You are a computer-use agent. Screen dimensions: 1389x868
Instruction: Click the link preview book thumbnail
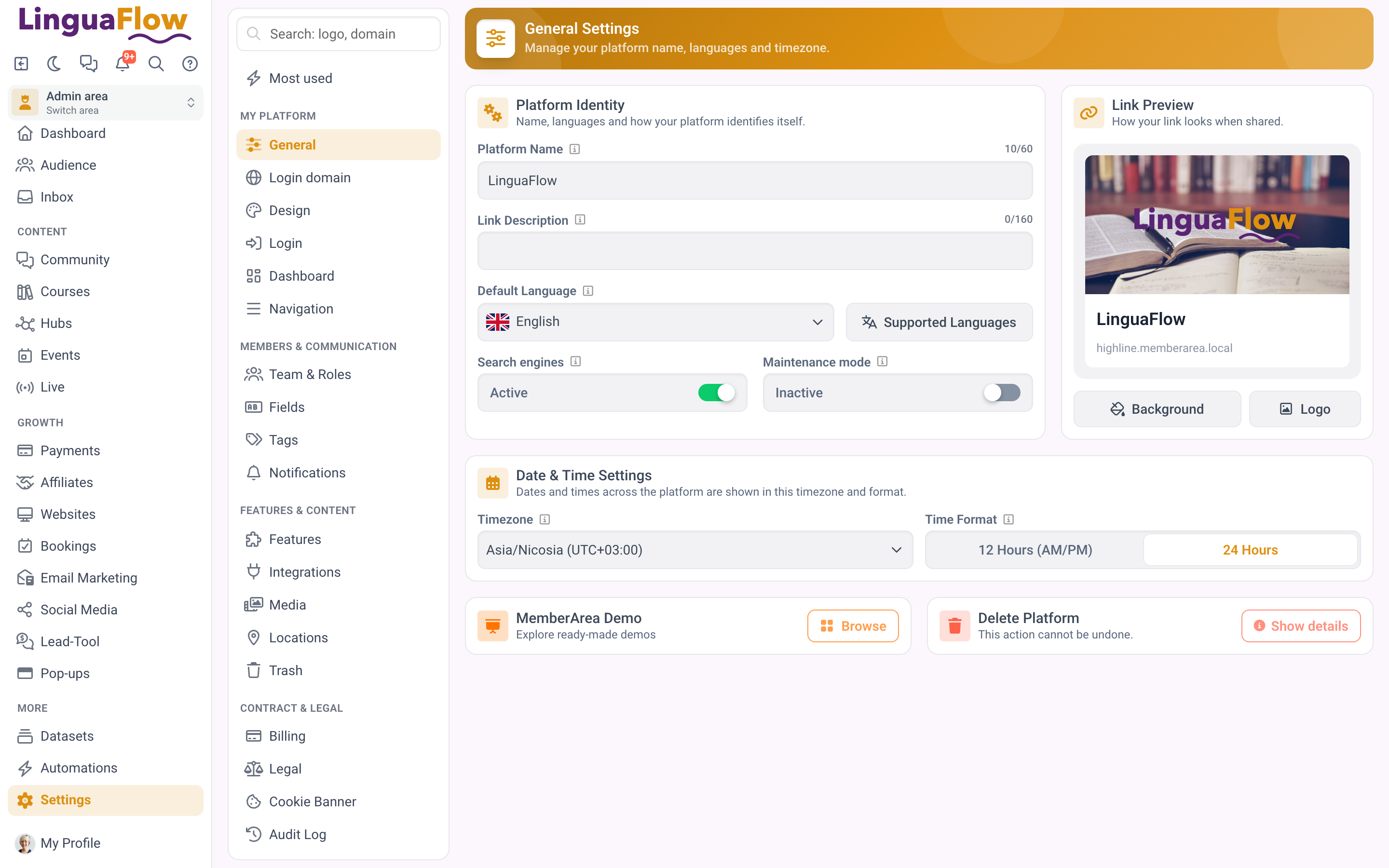[x=1217, y=224]
